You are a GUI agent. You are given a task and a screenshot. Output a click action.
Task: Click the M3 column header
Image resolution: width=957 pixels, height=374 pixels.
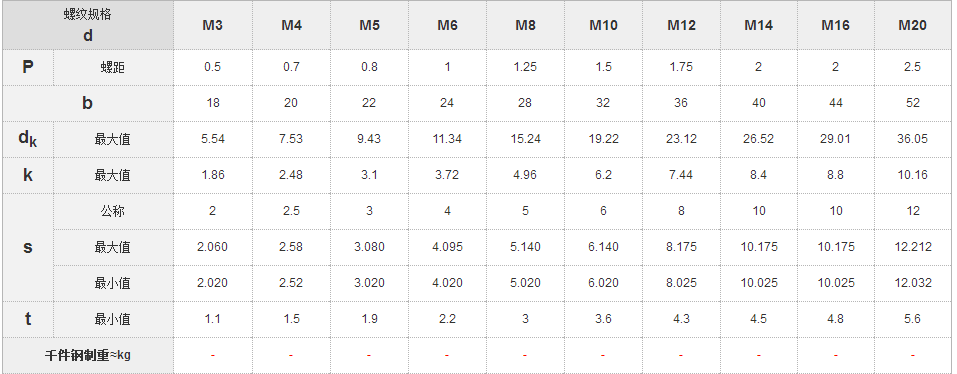212,25
